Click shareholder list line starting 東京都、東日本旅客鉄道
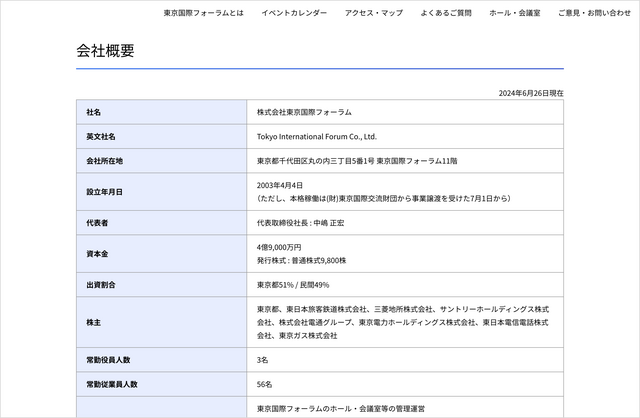Viewport: 640px width, 418px height. [403, 309]
